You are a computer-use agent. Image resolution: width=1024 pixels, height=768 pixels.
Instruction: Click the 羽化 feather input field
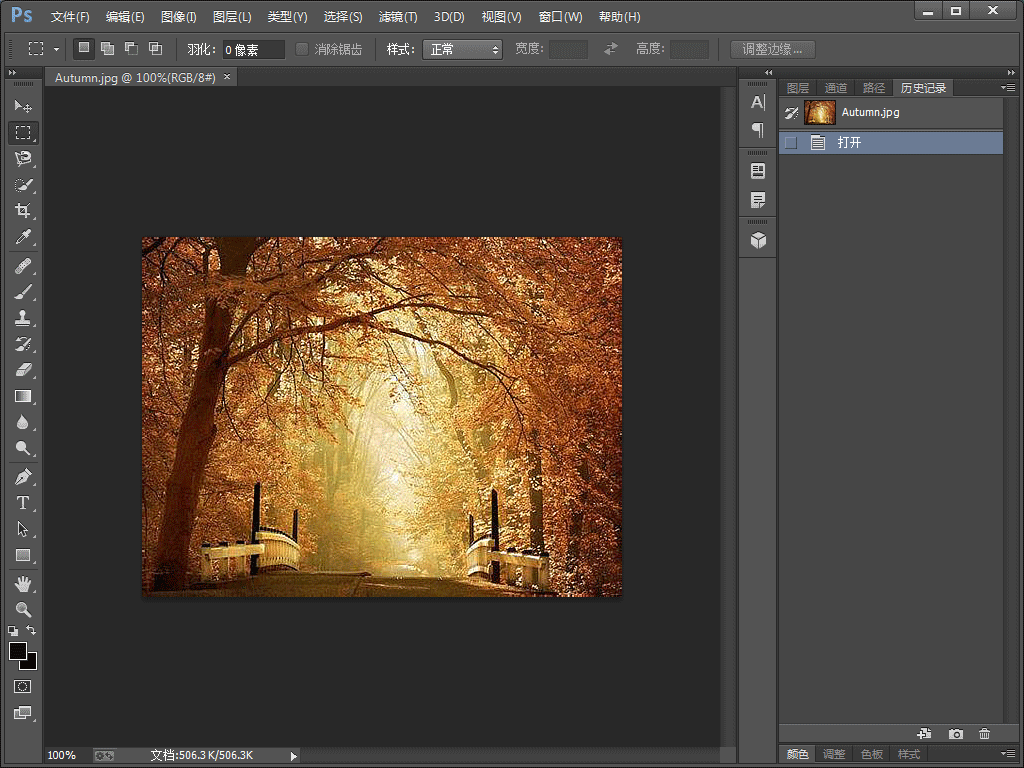click(253, 50)
